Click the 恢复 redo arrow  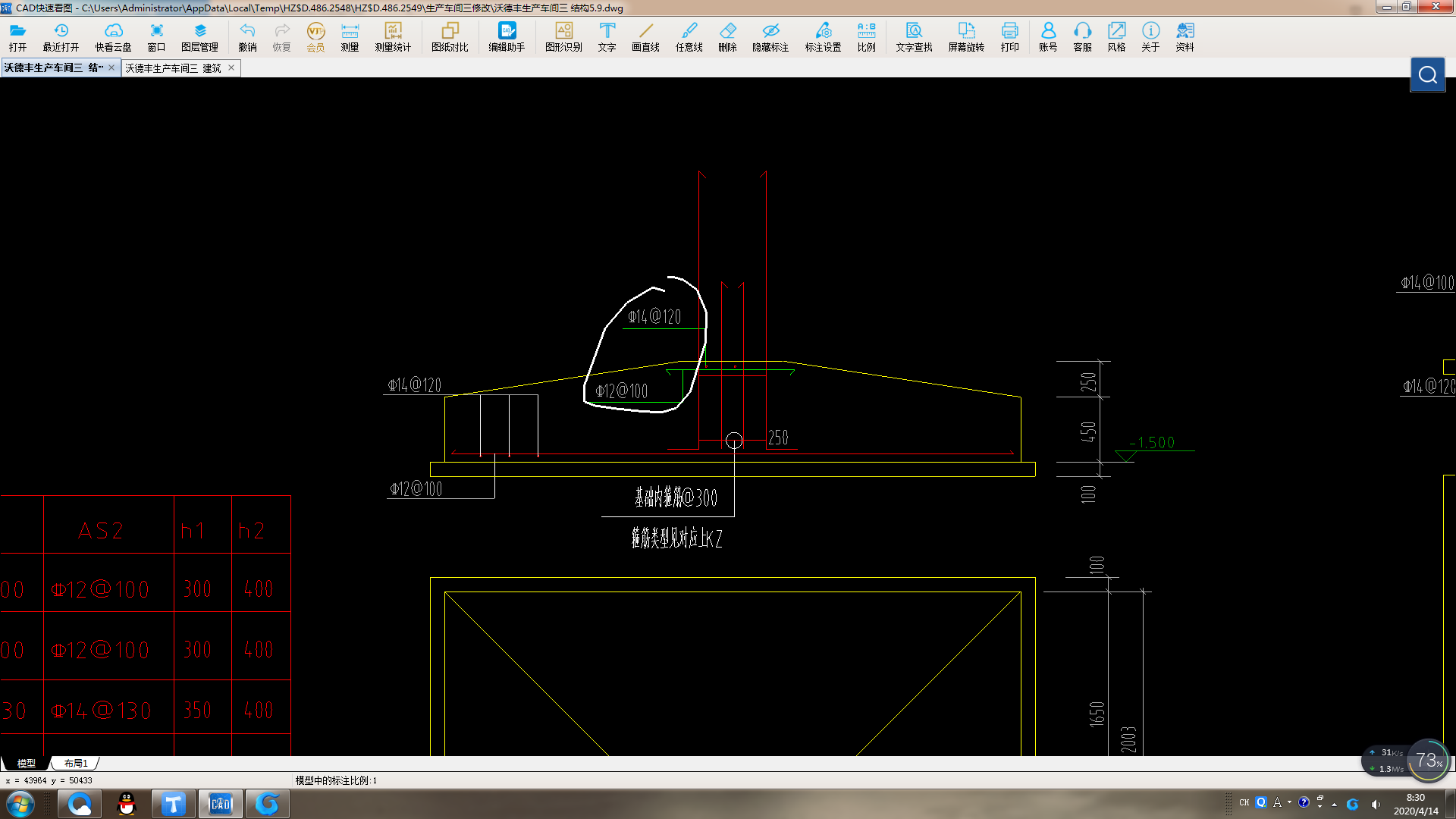(281, 36)
